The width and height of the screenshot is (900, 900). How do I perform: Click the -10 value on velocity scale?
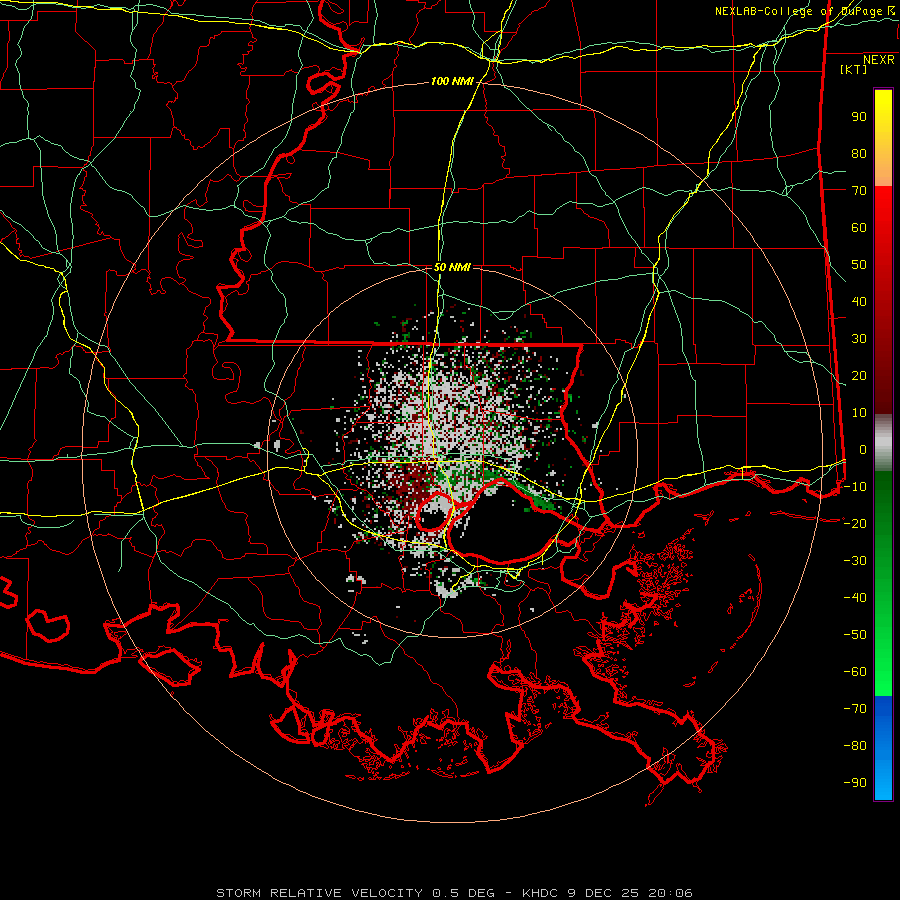(x=855, y=487)
